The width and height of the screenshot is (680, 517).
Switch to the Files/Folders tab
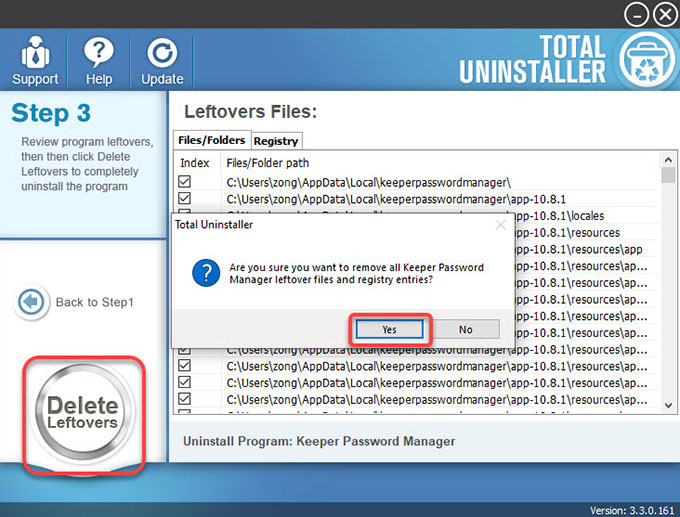pyautogui.click(x=212, y=140)
